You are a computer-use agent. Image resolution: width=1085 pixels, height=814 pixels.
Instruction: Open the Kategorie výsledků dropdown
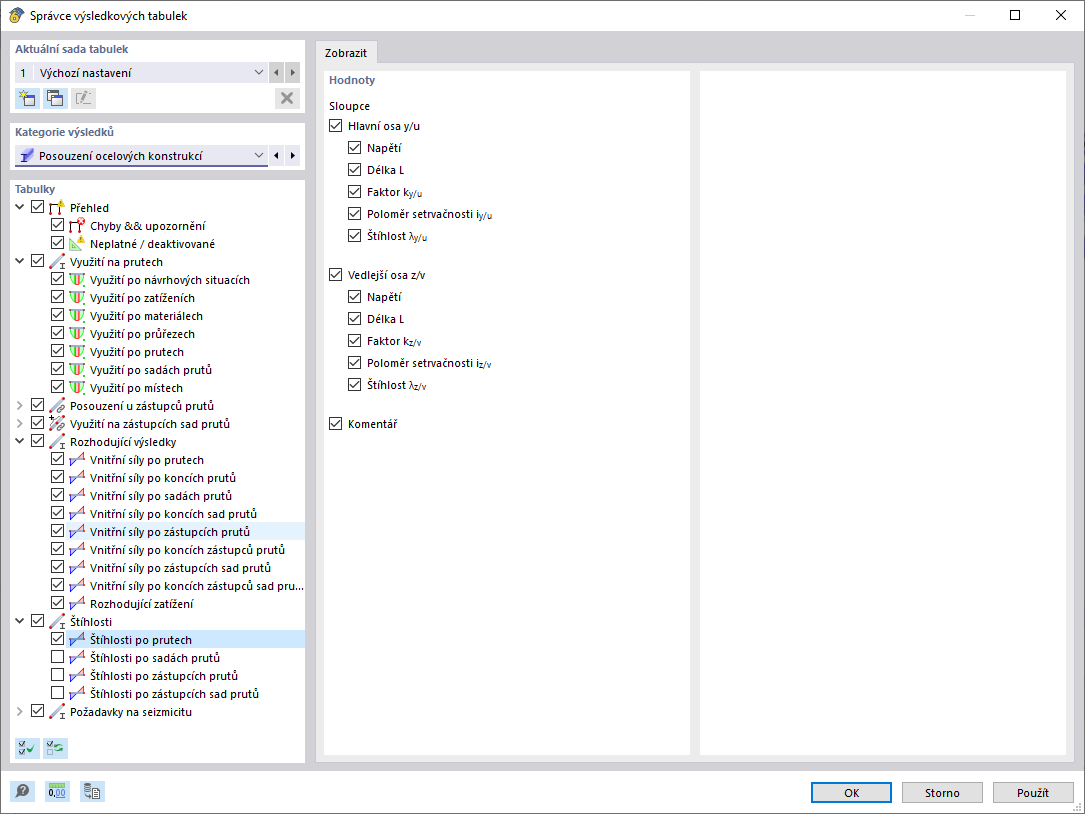pyautogui.click(x=258, y=156)
